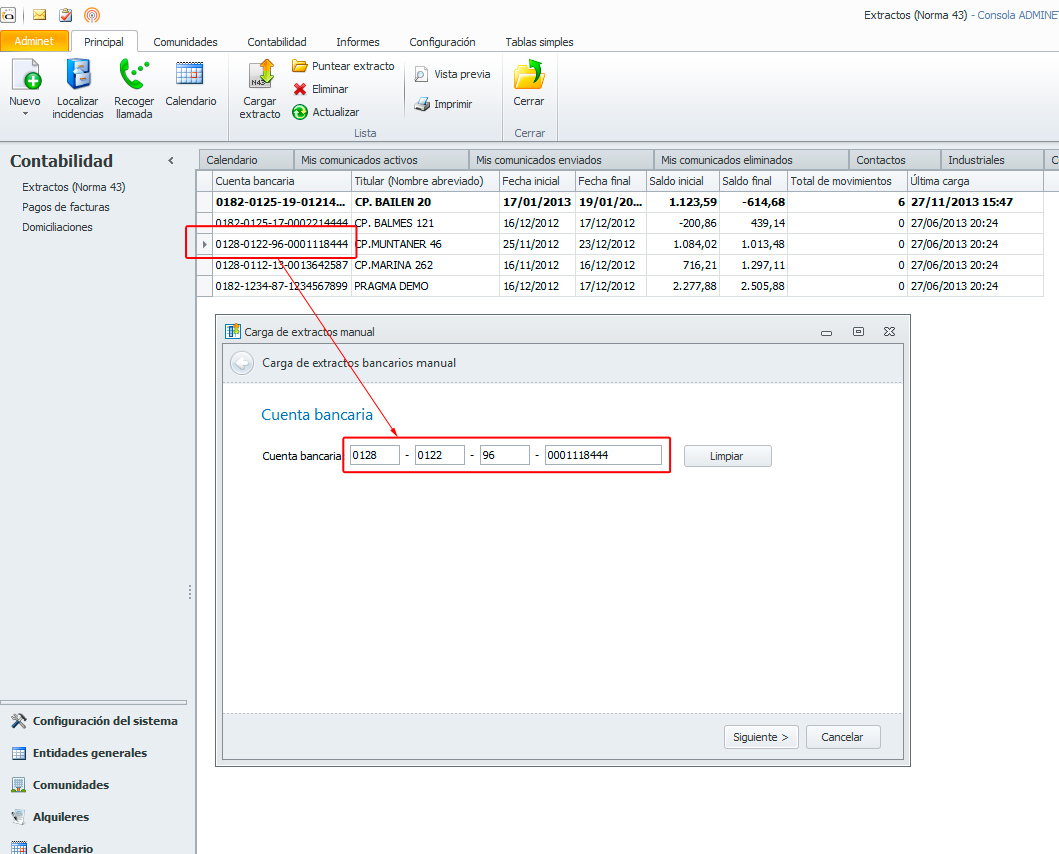
Task: Click Recoger llamada phone icon
Action: click(x=133, y=76)
